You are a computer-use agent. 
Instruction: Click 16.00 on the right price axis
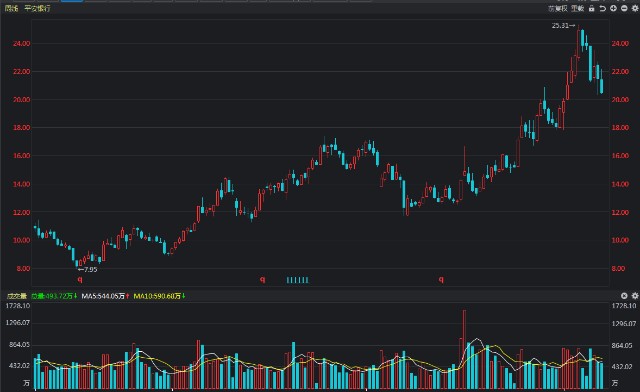point(620,156)
